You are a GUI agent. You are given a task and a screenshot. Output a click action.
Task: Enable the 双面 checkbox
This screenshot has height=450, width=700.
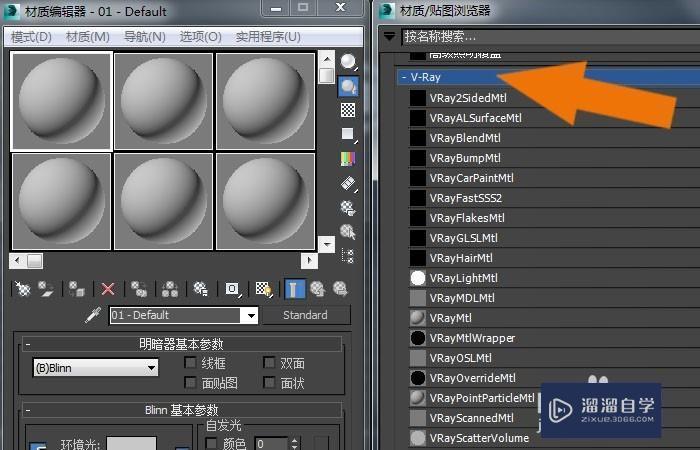269,362
